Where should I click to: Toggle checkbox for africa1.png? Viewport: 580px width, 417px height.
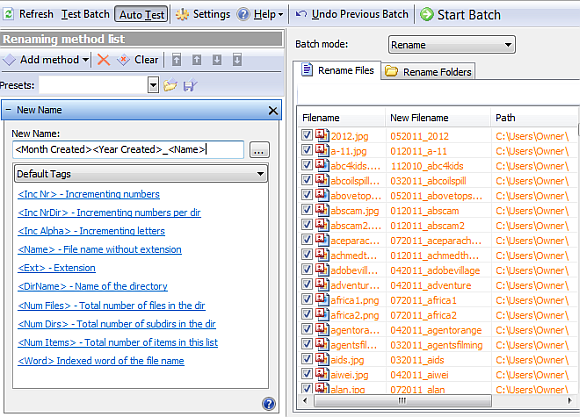[307, 299]
